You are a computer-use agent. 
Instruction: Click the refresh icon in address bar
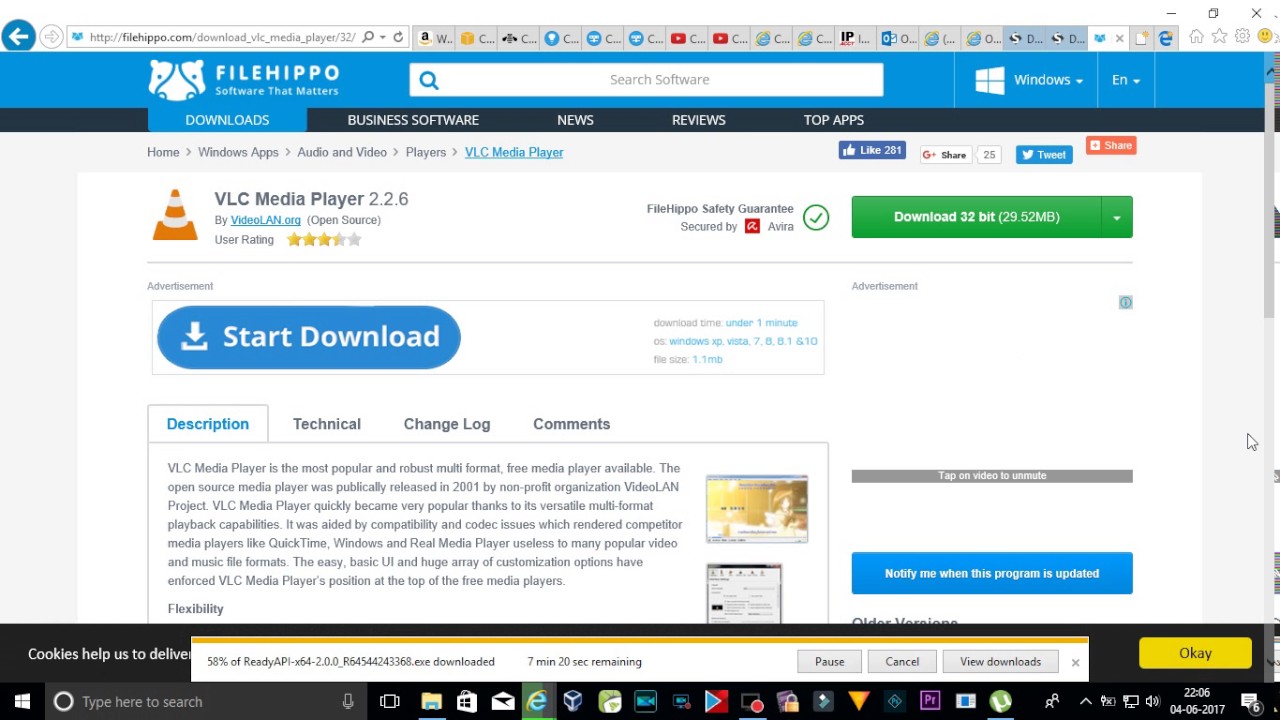[398, 37]
